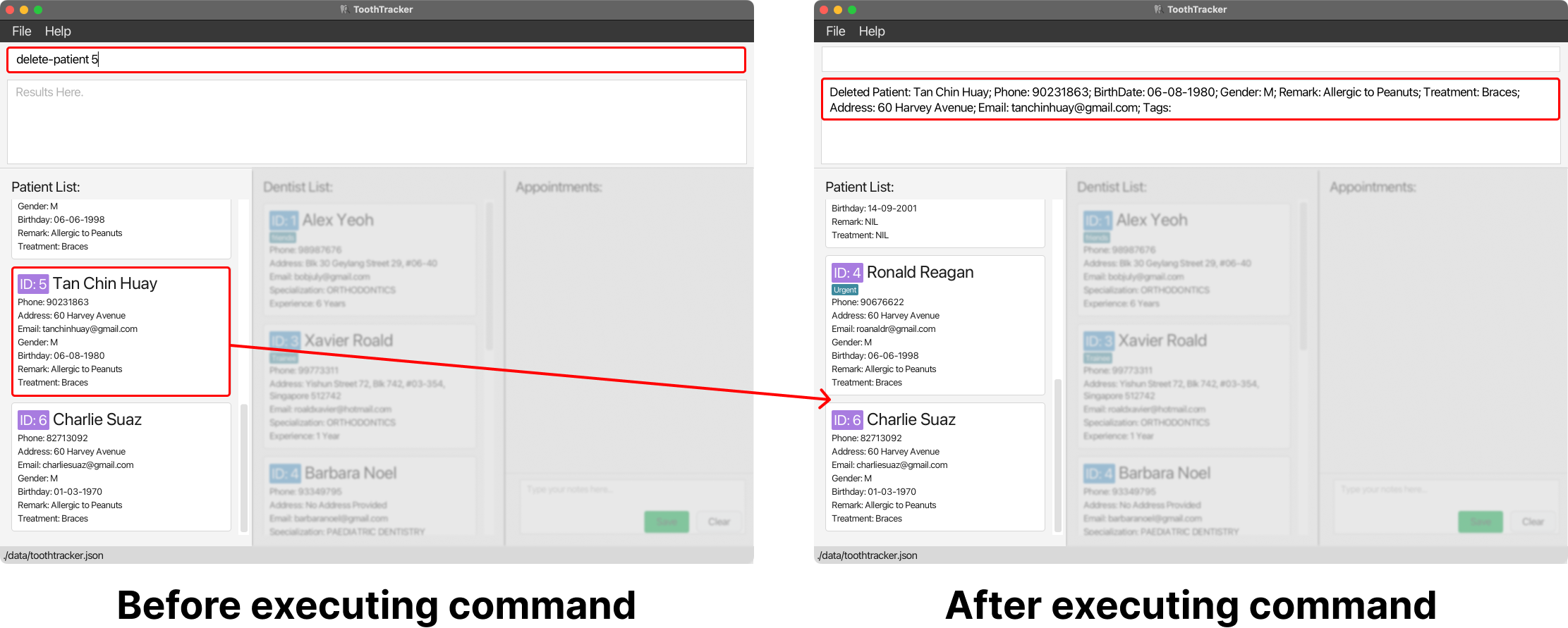Click the patient list scrollbar in right window
This screenshot has height=628, width=1568.
pos(1058,455)
